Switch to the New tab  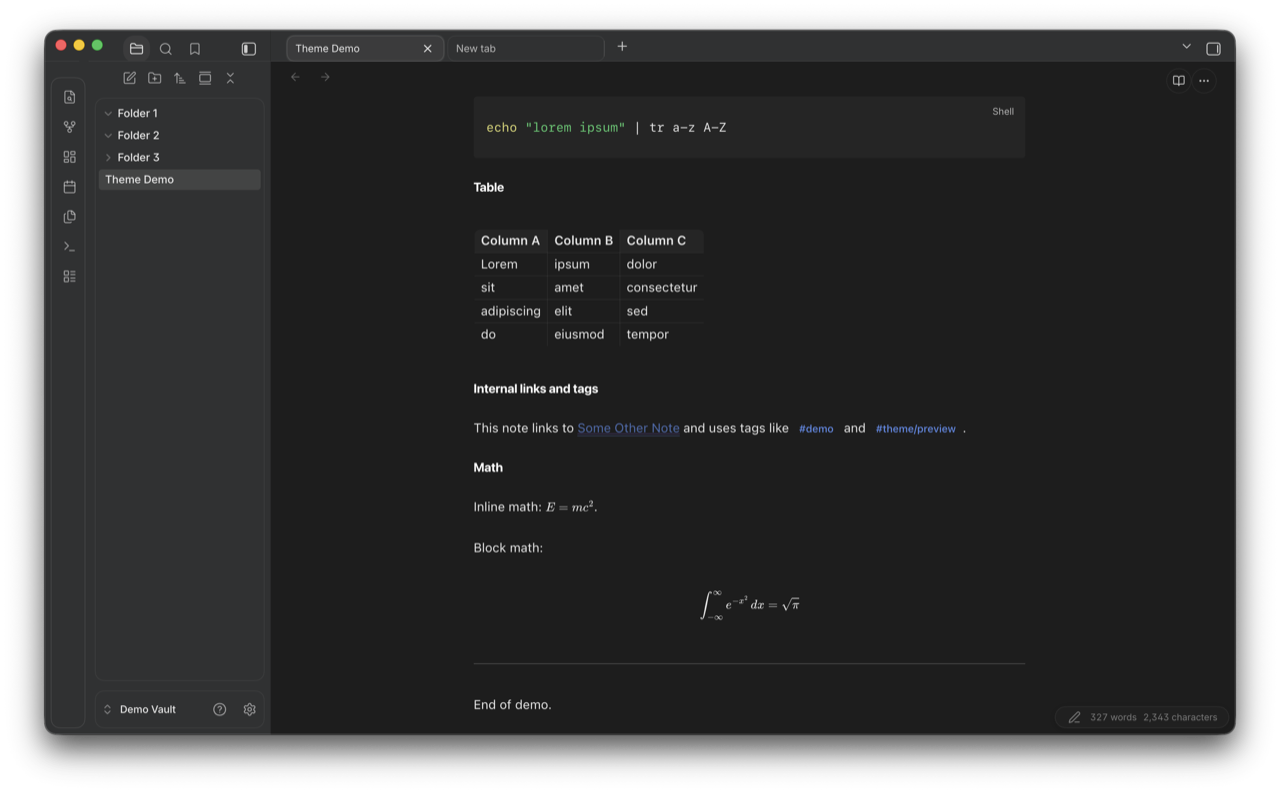pos(525,48)
